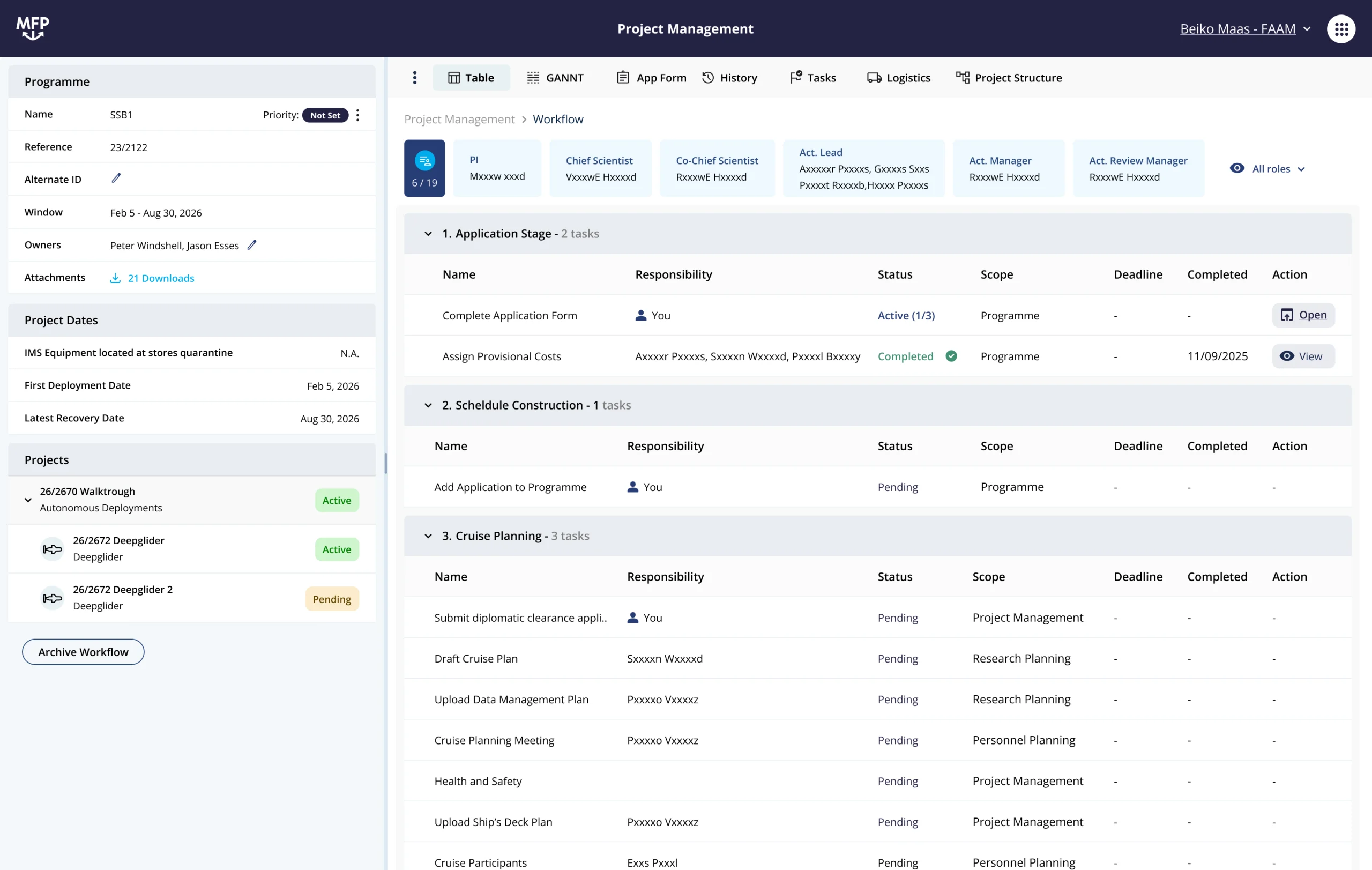Click the toolbar vertical ellipsis menu
Screen dimensions: 1372x870
[415, 78]
